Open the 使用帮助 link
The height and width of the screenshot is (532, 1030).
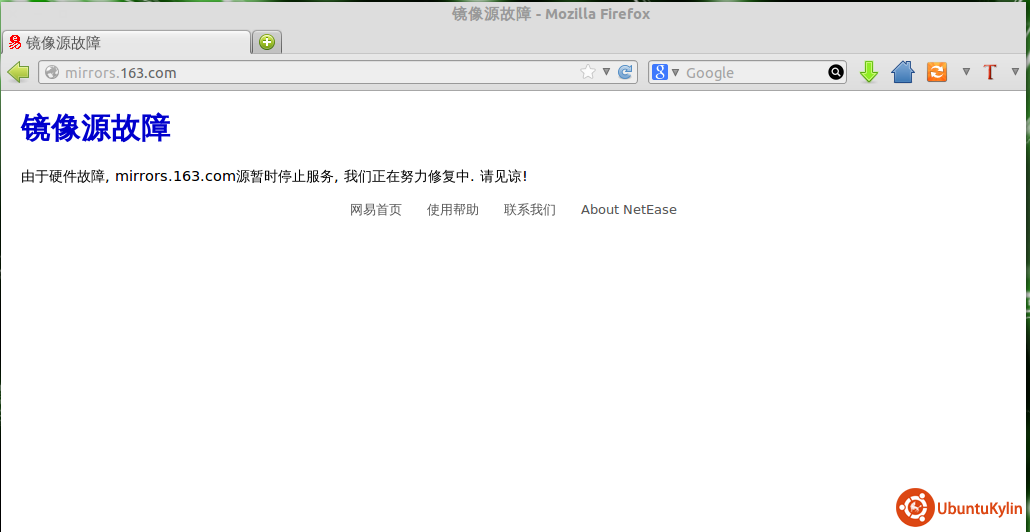[452, 210]
